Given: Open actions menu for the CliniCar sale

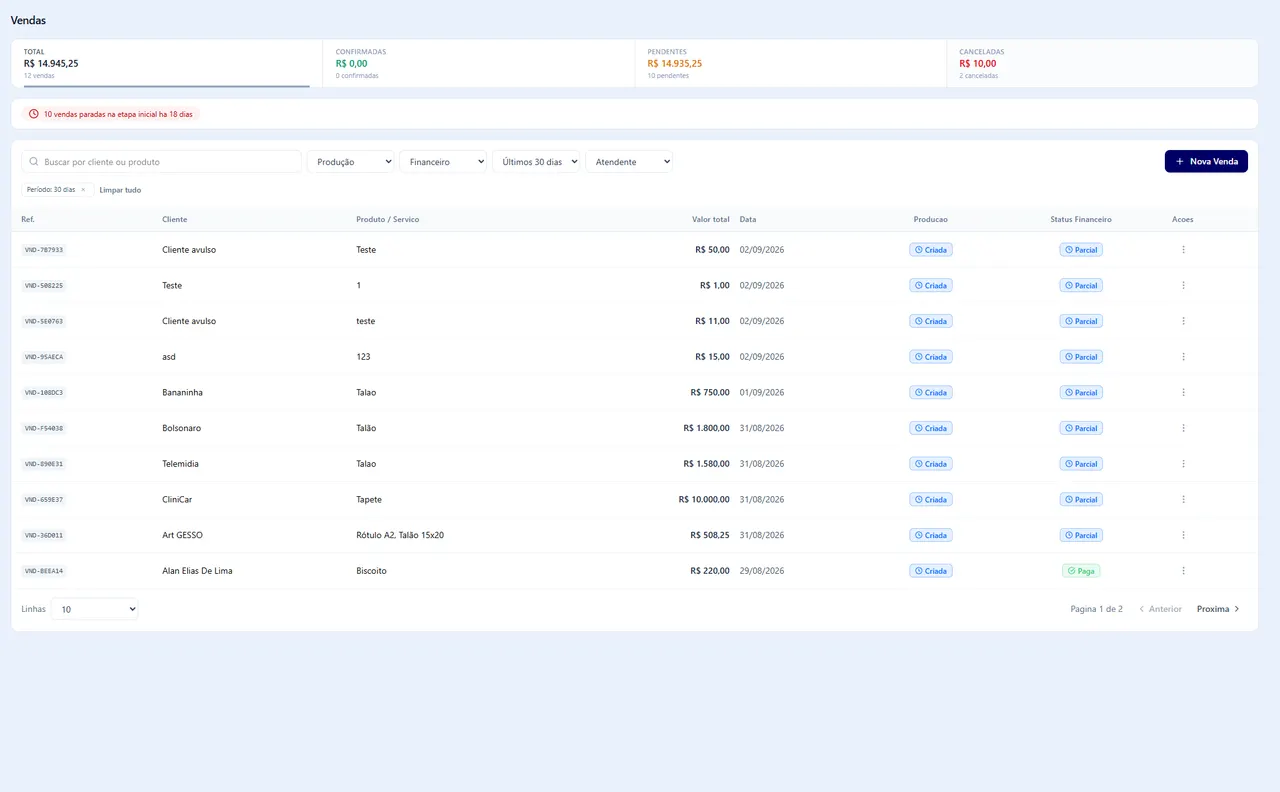Looking at the screenshot, I should (x=1183, y=500).
